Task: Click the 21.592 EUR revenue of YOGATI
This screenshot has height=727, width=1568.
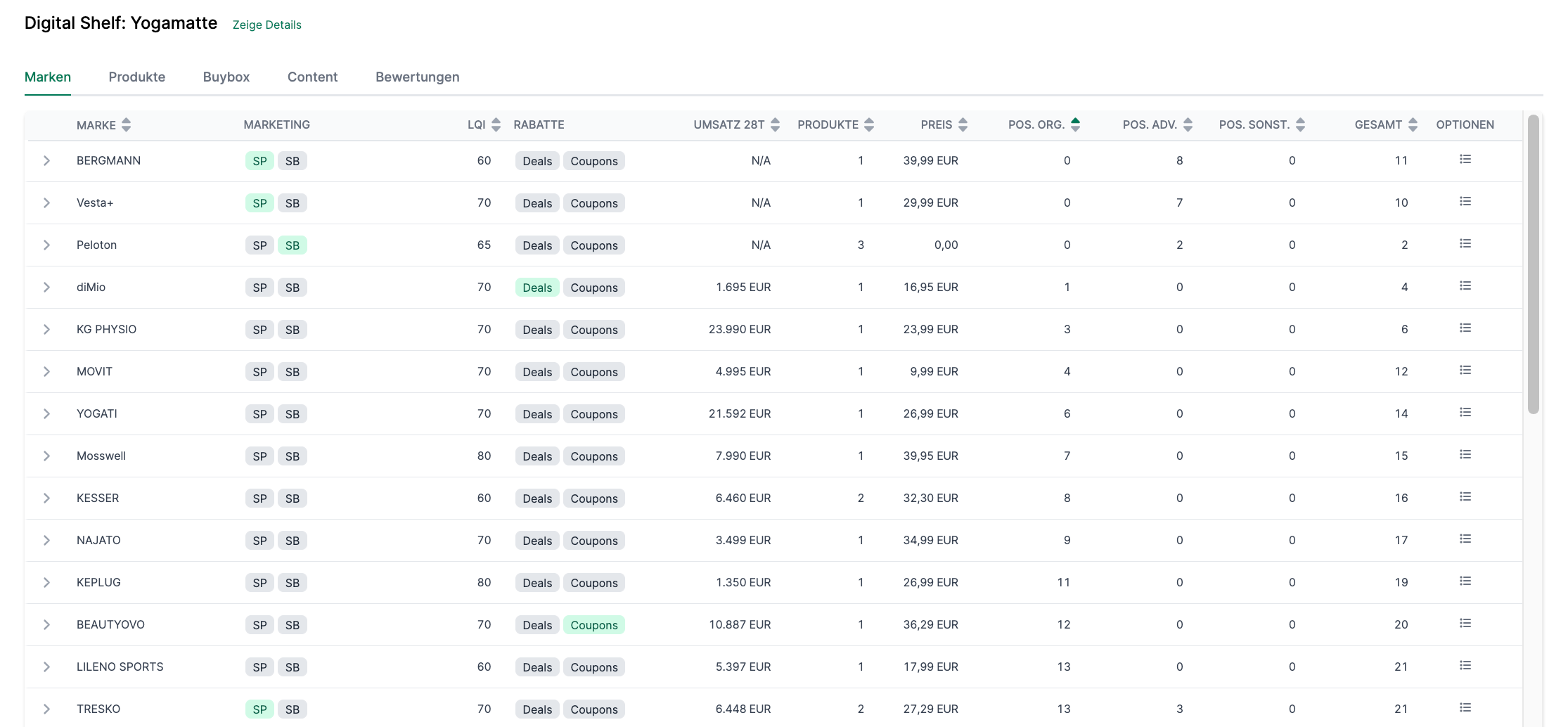Action: [740, 413]
